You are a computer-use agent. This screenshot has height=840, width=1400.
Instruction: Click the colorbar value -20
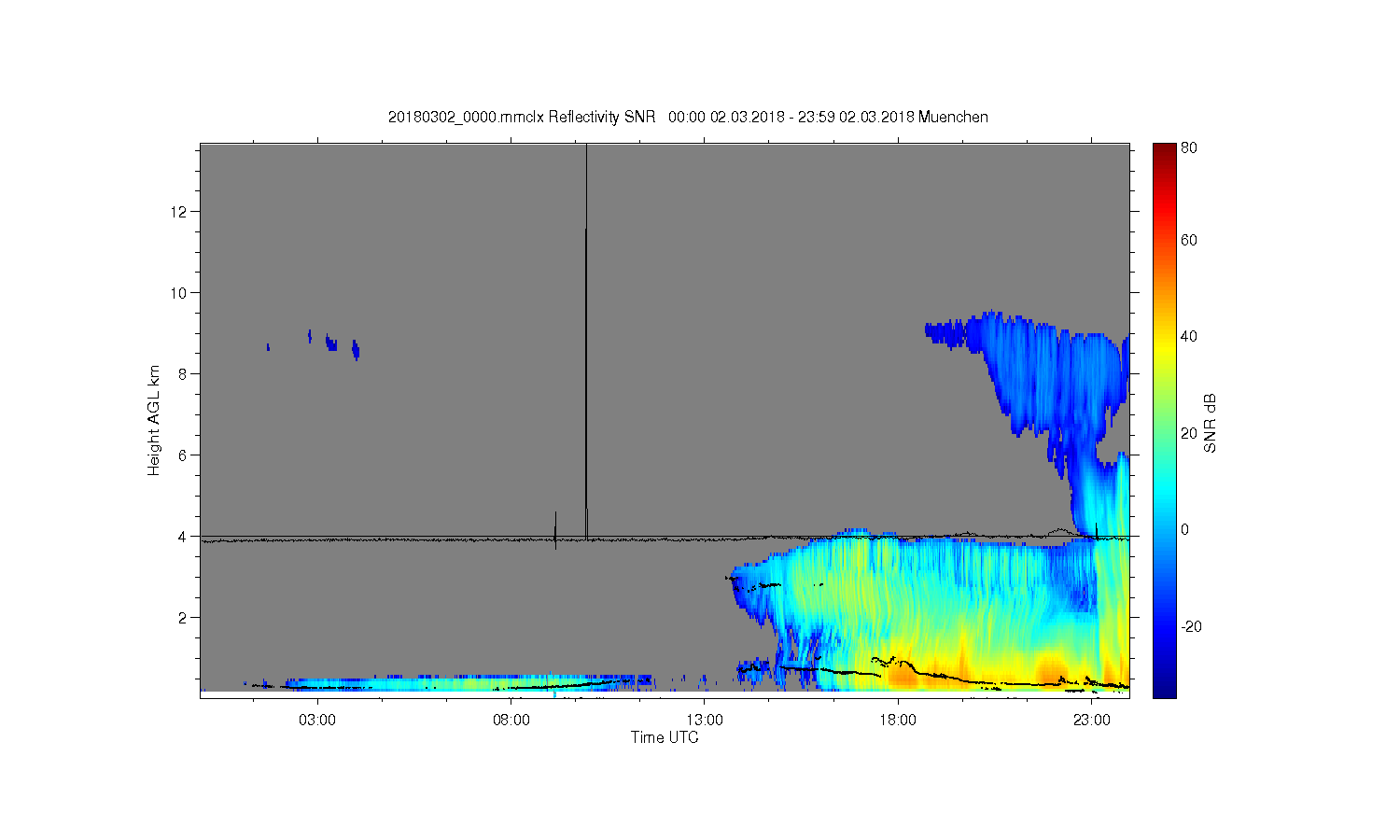(x=1191, y=626)
